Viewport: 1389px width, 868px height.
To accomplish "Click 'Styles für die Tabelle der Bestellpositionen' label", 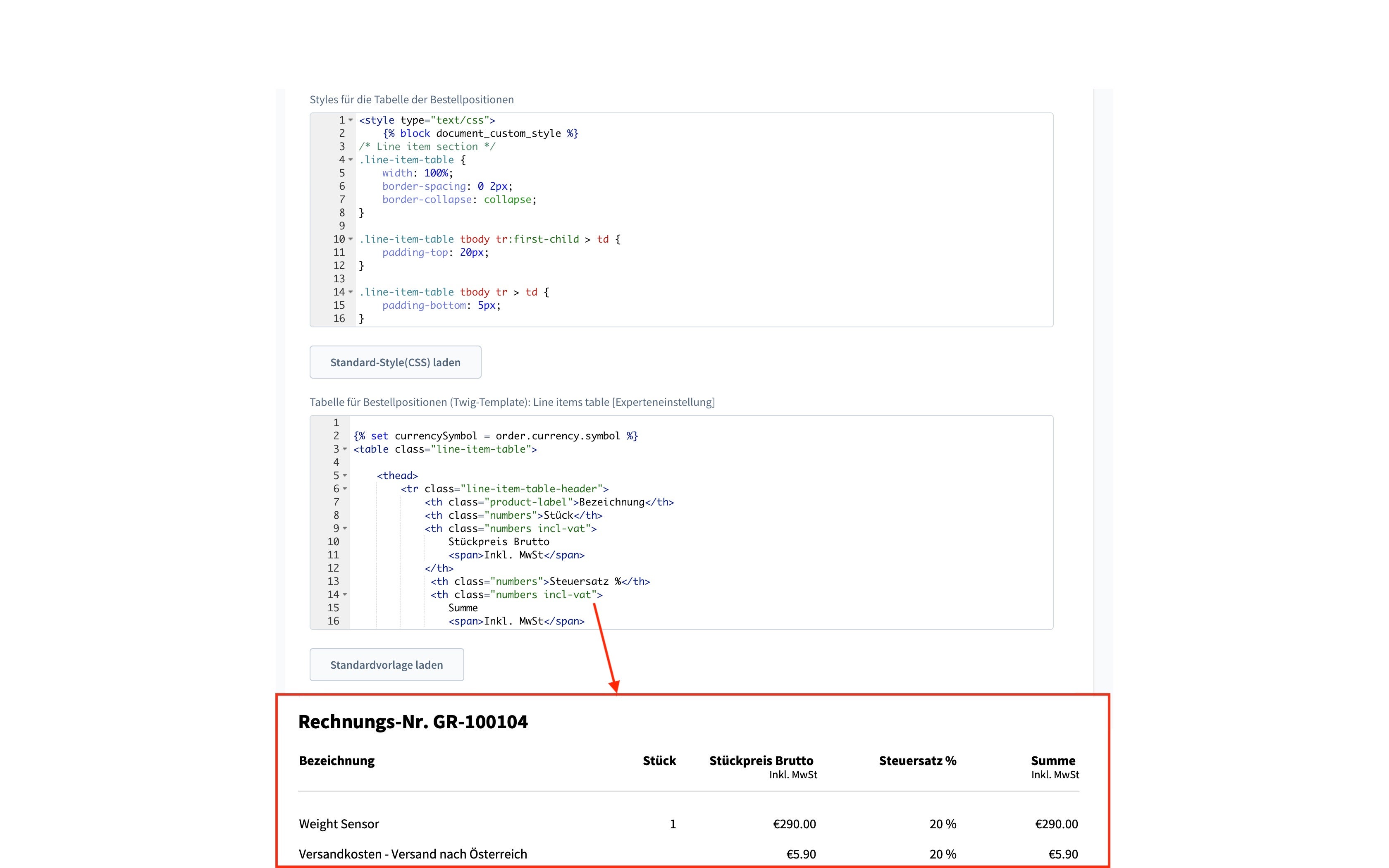I will click(x=412, y=99).
